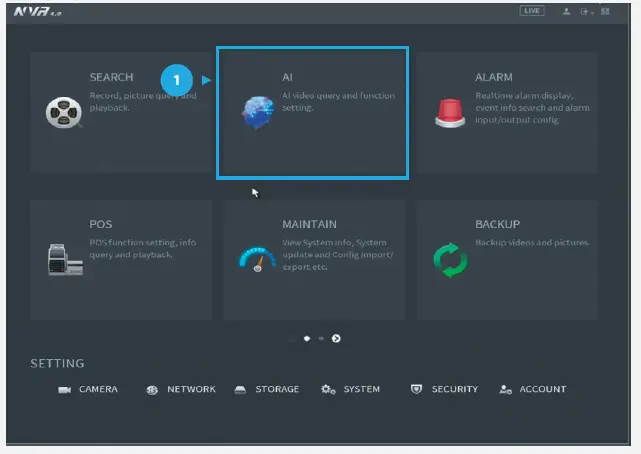This screenshot has height=454, width=641.
Task: Click 'Record, picture query and playback.' text
Action: click(x=143, y=102)
